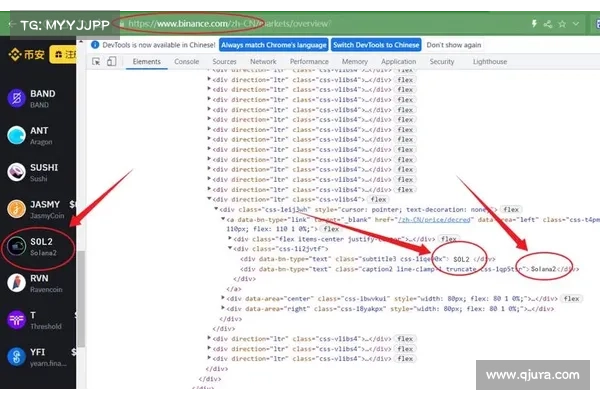Switch to the Sources tab

[224, 62]
